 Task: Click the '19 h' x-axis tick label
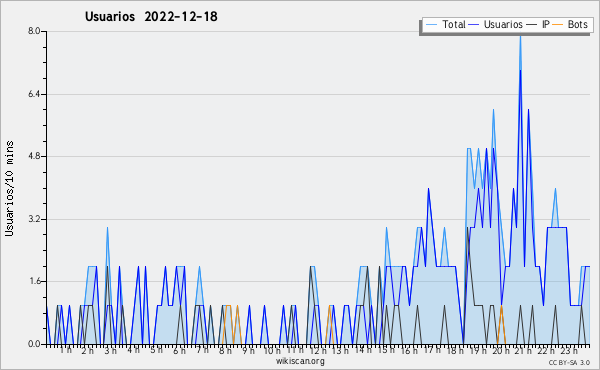tap(478, 350)
